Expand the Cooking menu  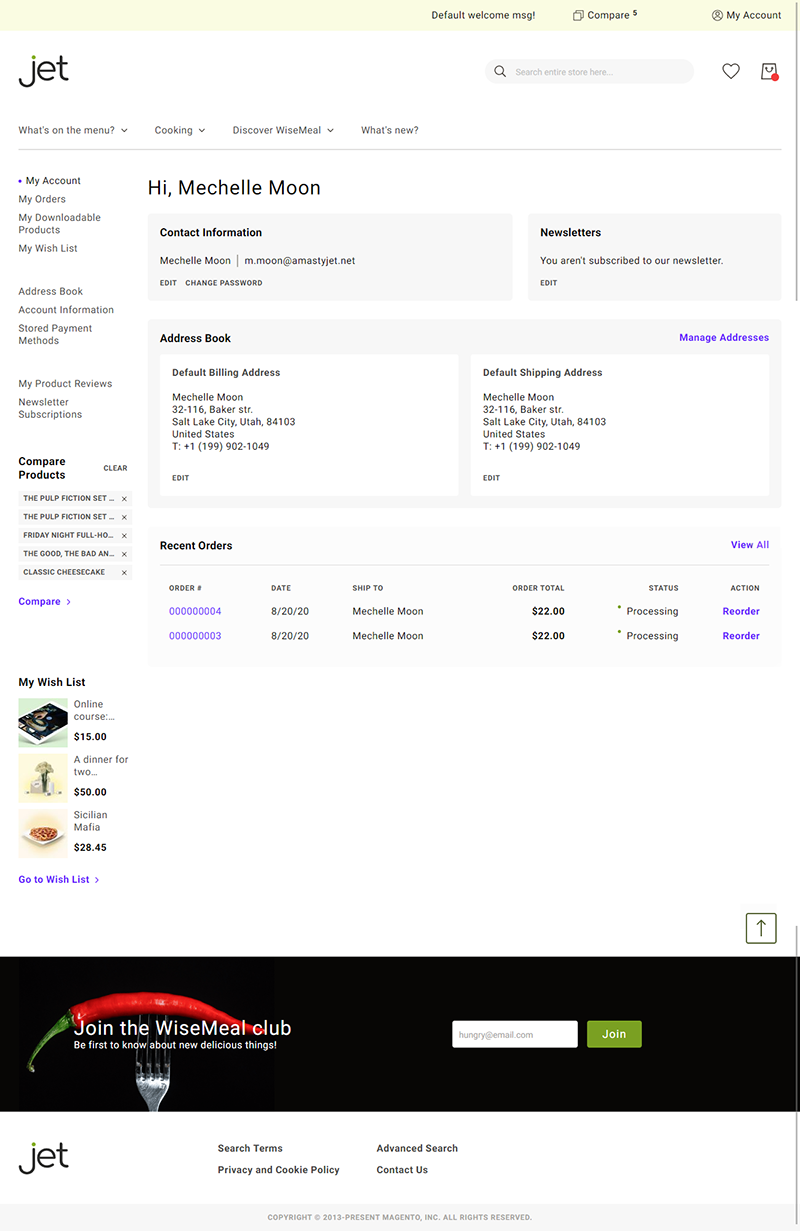pos(180,130)
